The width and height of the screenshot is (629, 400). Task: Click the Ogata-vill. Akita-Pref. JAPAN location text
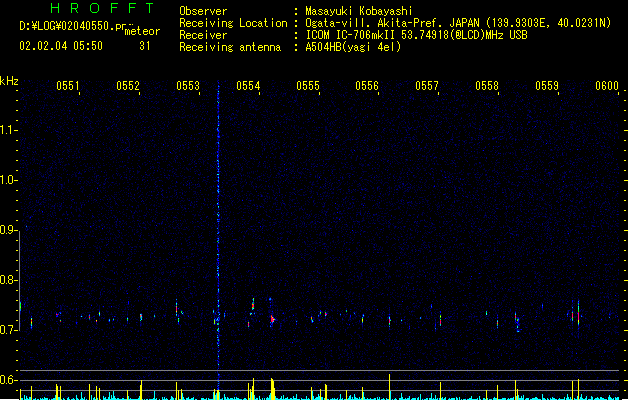[458, 23]
